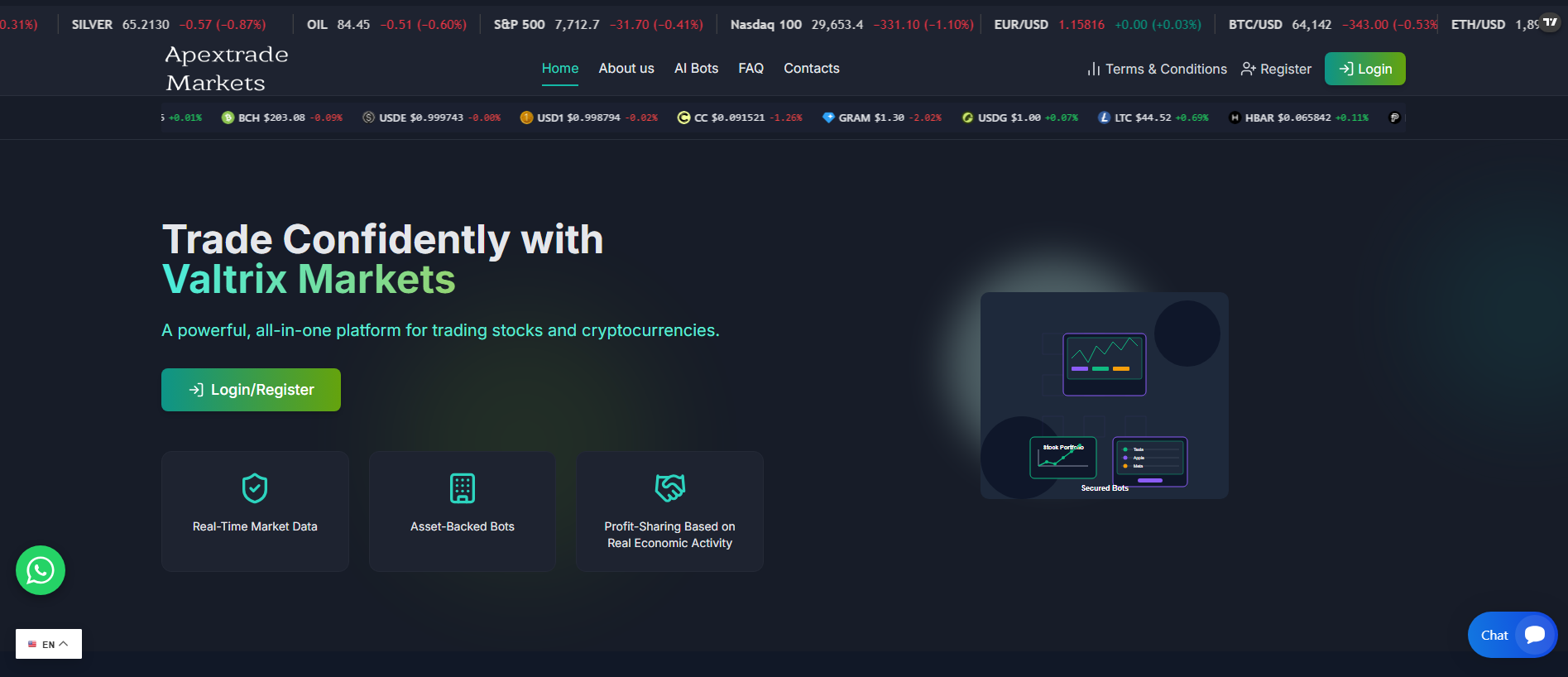Click the HBAR coin icon in ticker
The height and width of the screenshot is (677, 1568).
(x=1235, y=118)
